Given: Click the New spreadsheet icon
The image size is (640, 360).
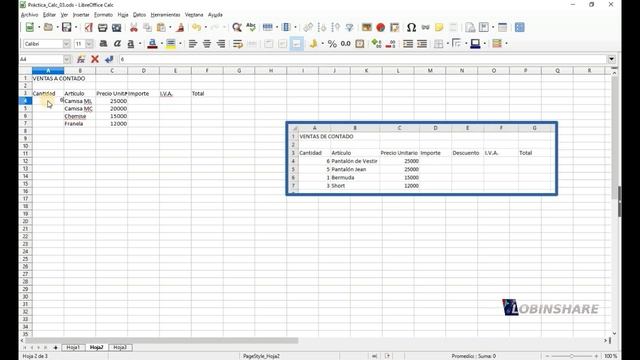Looking at the screenshot, I should point(29,27).
